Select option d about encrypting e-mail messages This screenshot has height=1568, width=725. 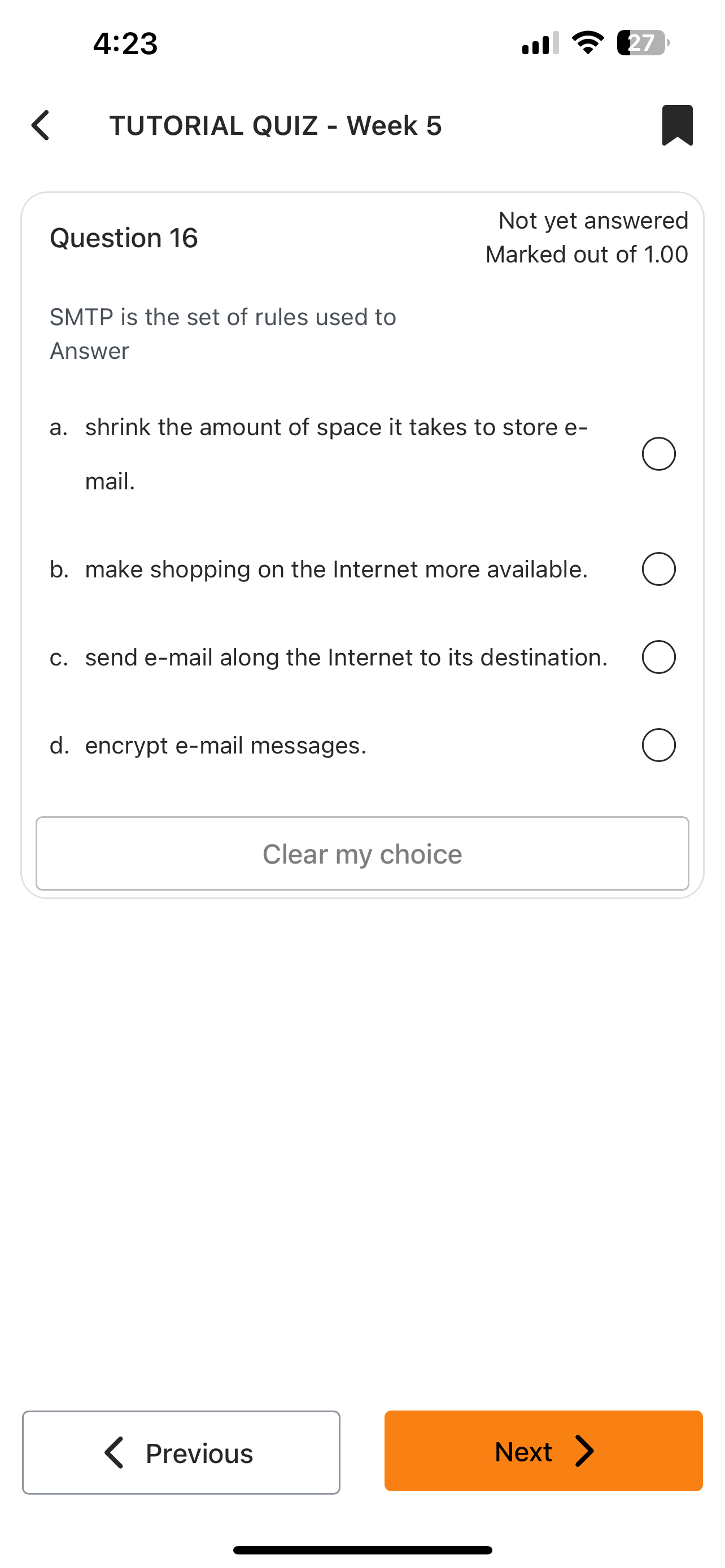pyautogui.click(x=658, y=744)
